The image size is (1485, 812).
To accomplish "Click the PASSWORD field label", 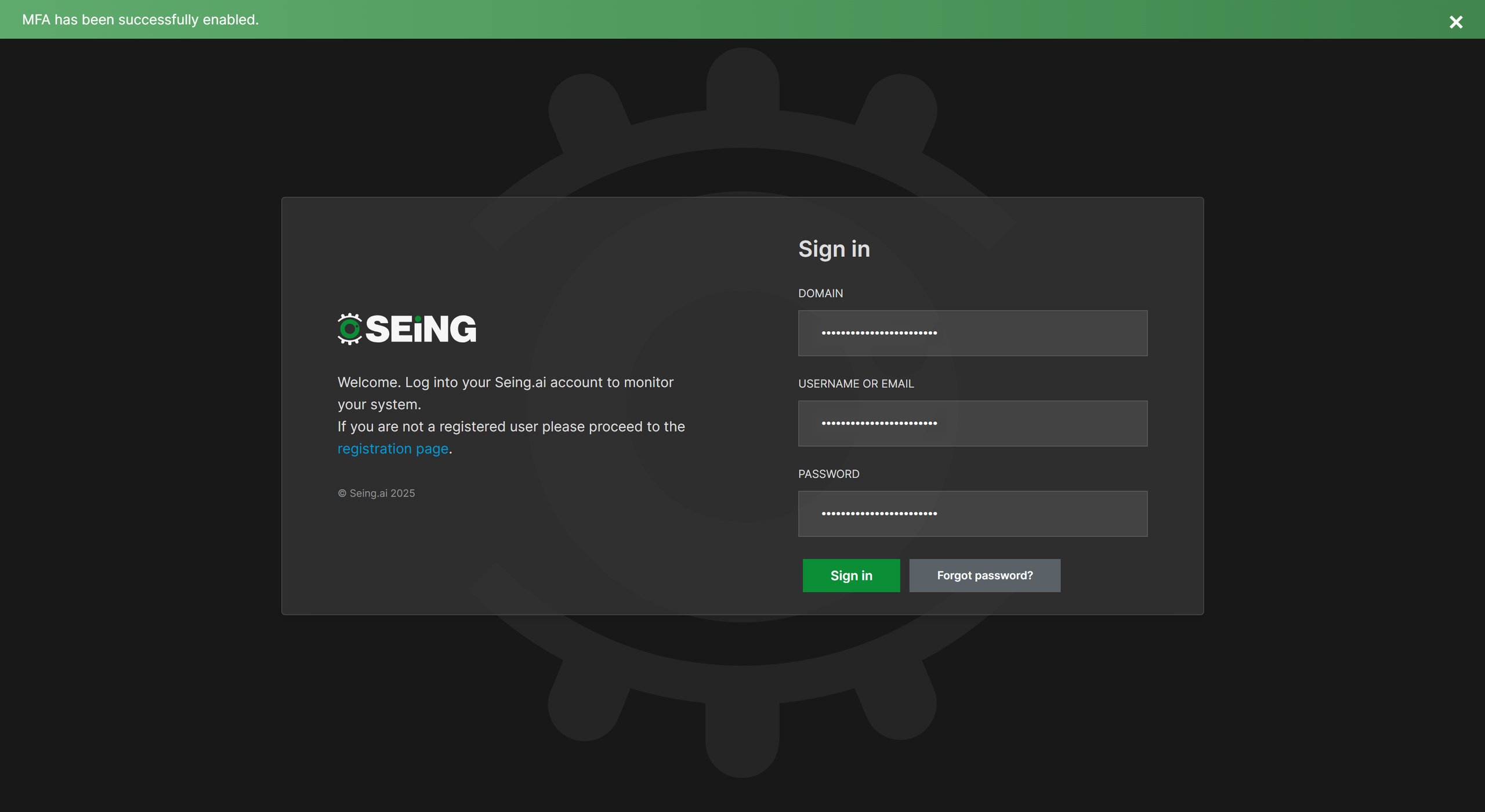I will point(828,474).
